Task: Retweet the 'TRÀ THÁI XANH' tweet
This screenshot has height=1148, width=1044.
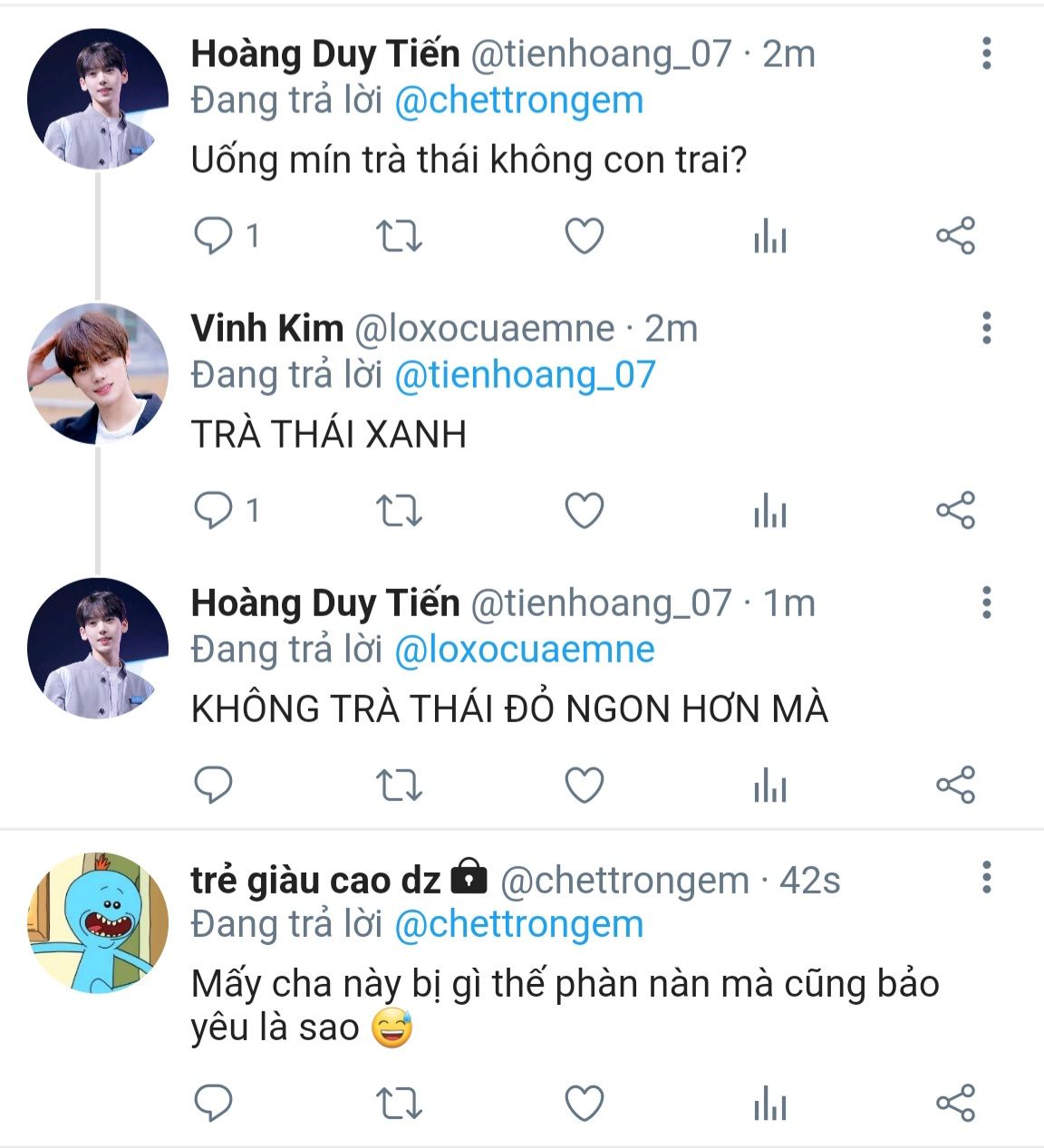Action: [x=399, y=511]
